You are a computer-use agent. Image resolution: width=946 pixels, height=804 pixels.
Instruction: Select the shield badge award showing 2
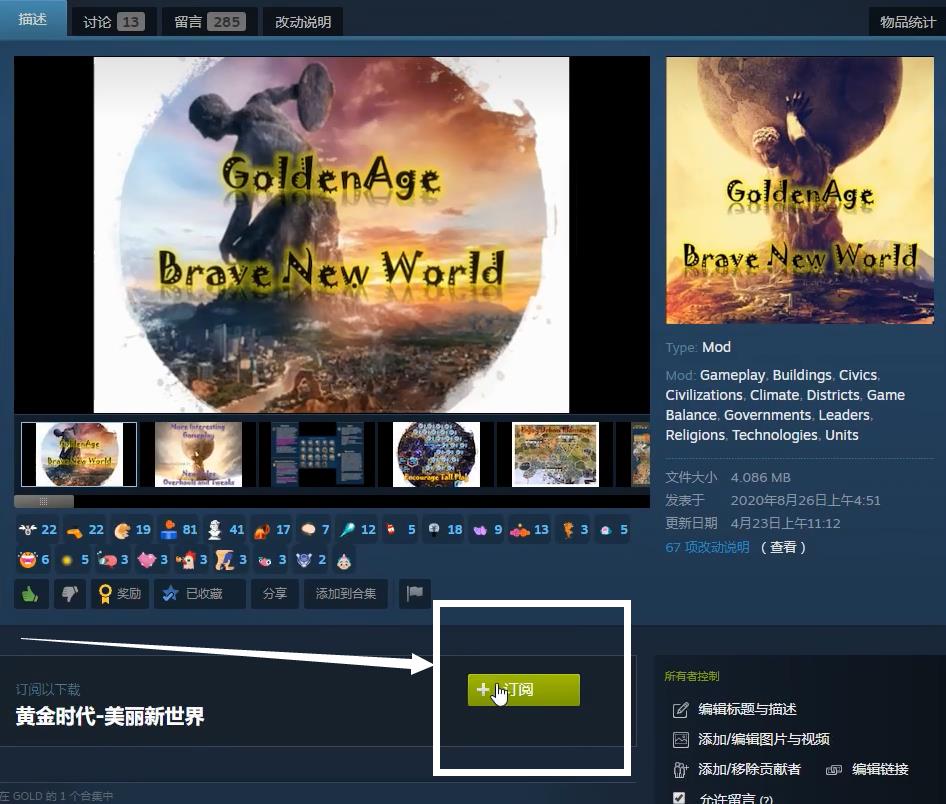pyautogui.click(x=311, y=560)
